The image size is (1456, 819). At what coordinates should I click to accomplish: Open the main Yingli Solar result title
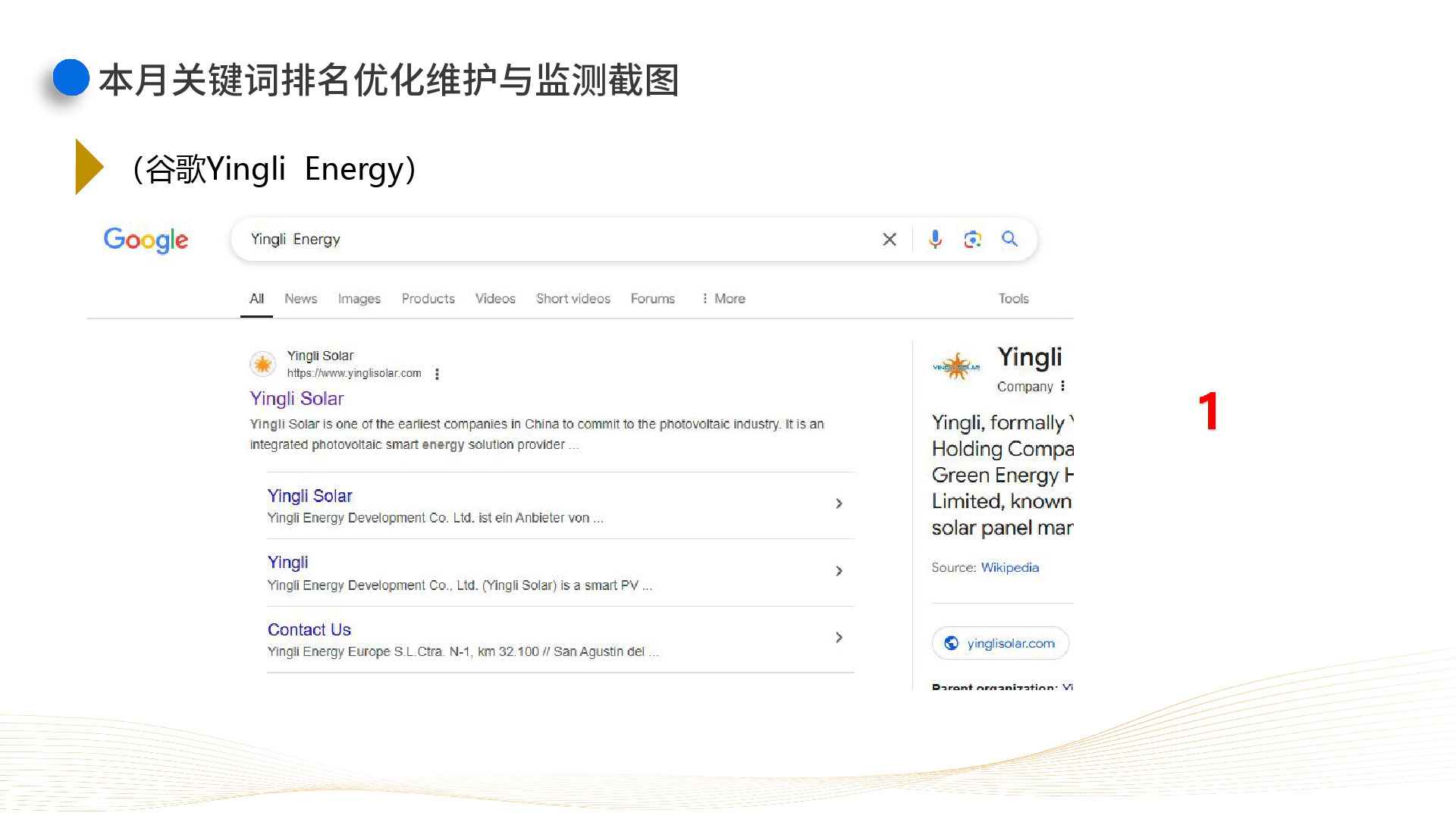[297, 399]
